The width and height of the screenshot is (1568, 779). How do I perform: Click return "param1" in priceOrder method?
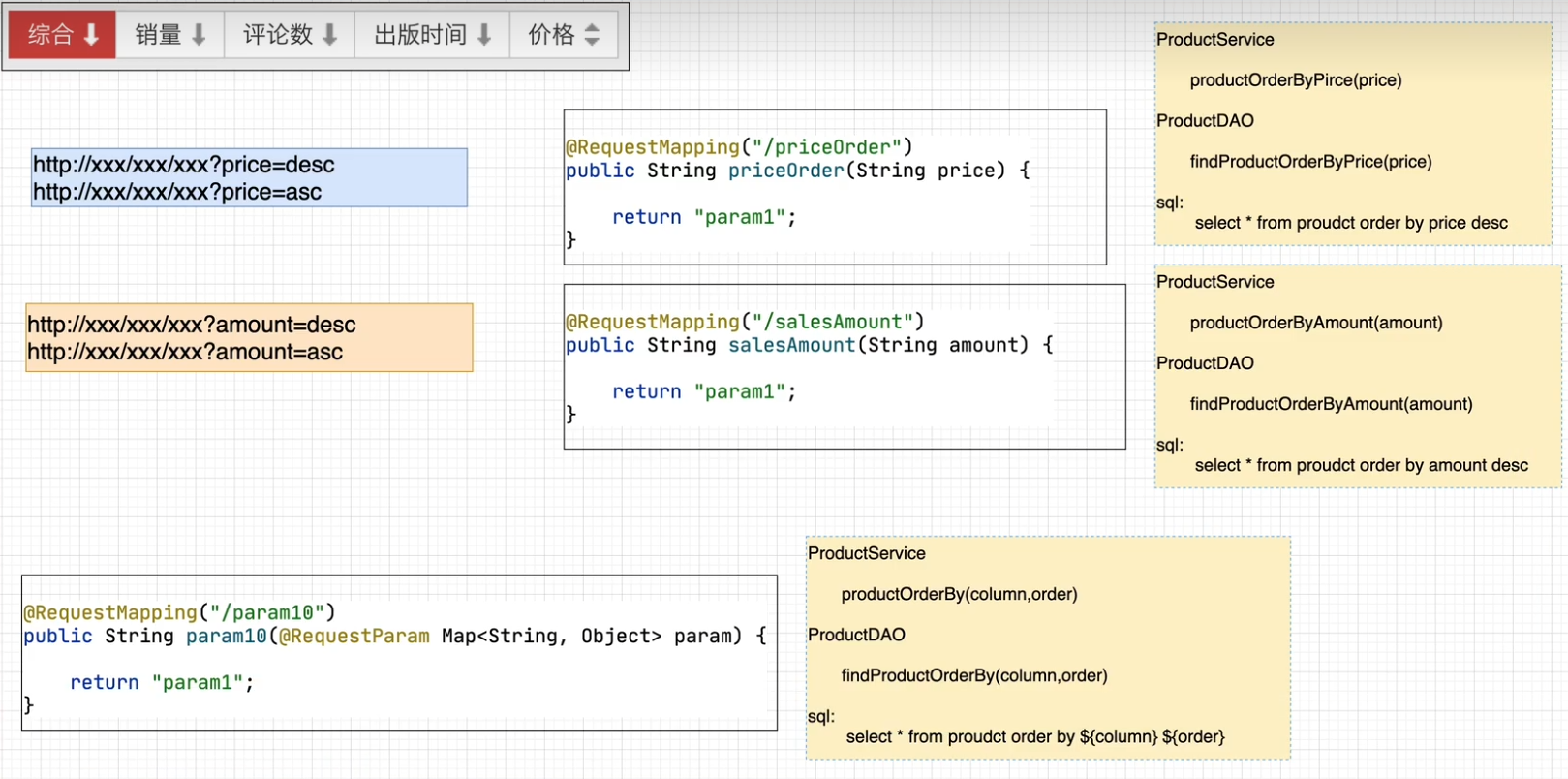tap(704, 217)
